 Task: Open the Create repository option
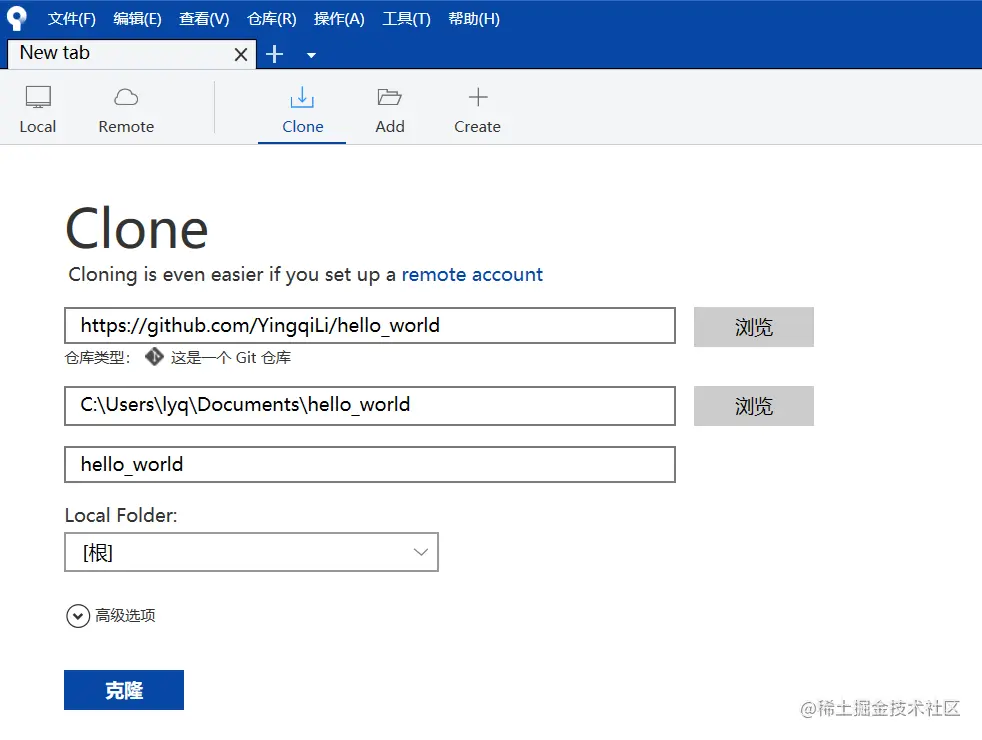(477, 110)
